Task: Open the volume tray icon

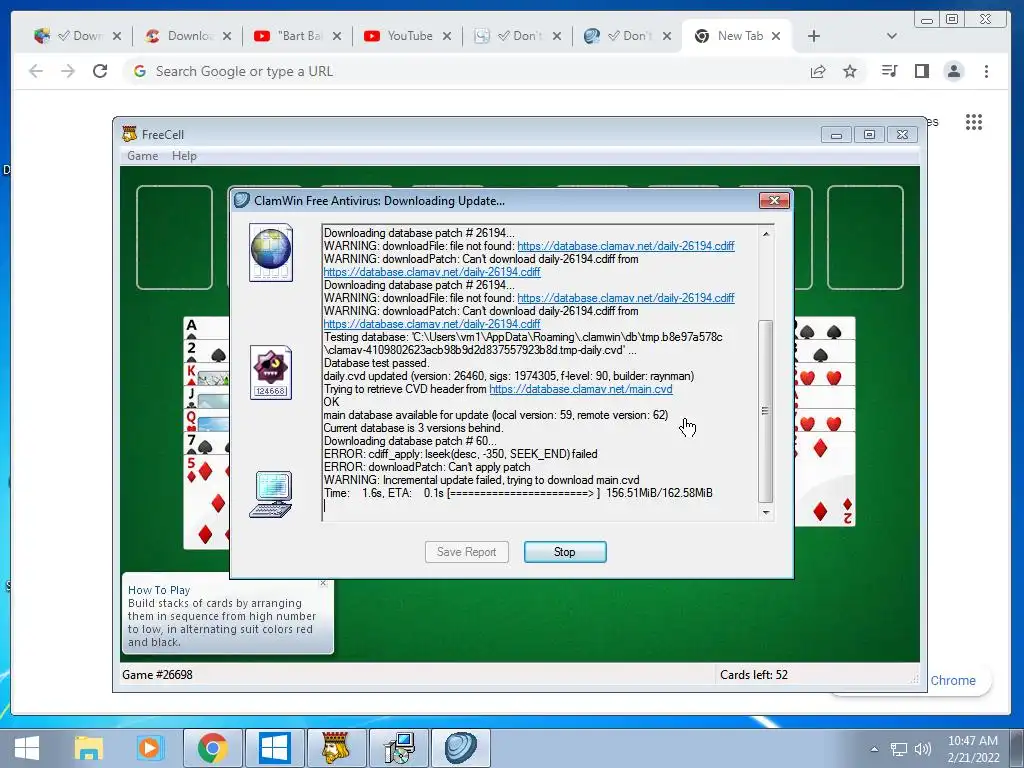Action: (x=922, y=750)
